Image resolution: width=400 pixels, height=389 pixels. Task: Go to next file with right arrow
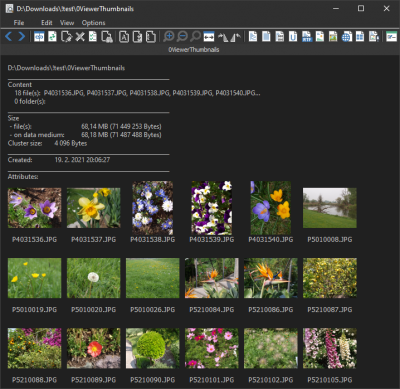22,36
